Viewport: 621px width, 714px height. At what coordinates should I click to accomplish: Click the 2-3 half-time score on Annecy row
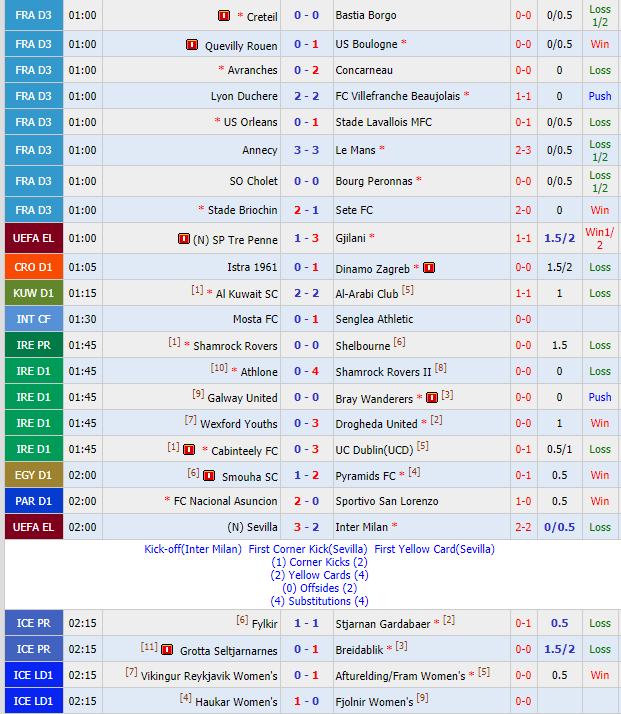point(523,150)
